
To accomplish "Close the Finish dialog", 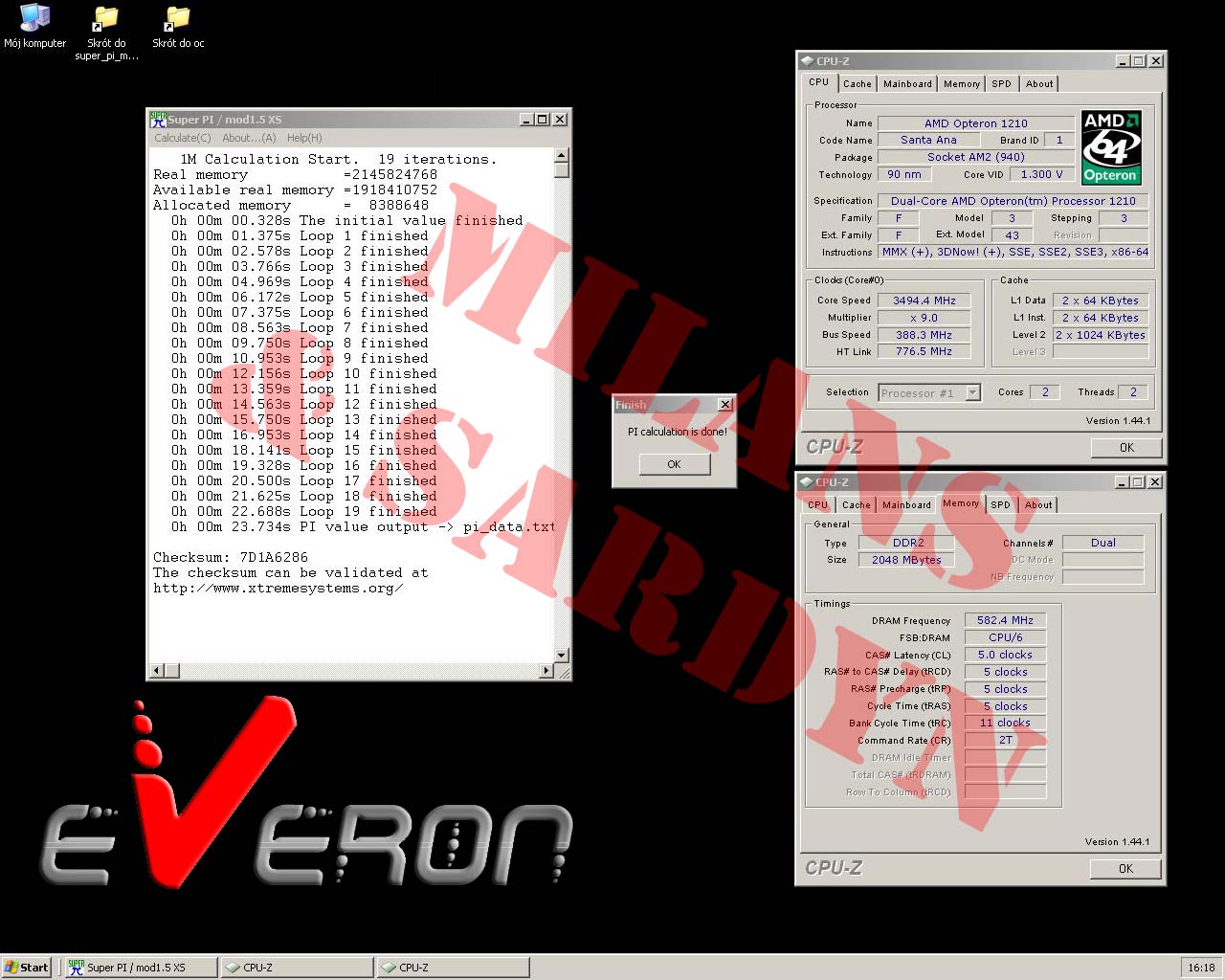I will click(724, 405).
